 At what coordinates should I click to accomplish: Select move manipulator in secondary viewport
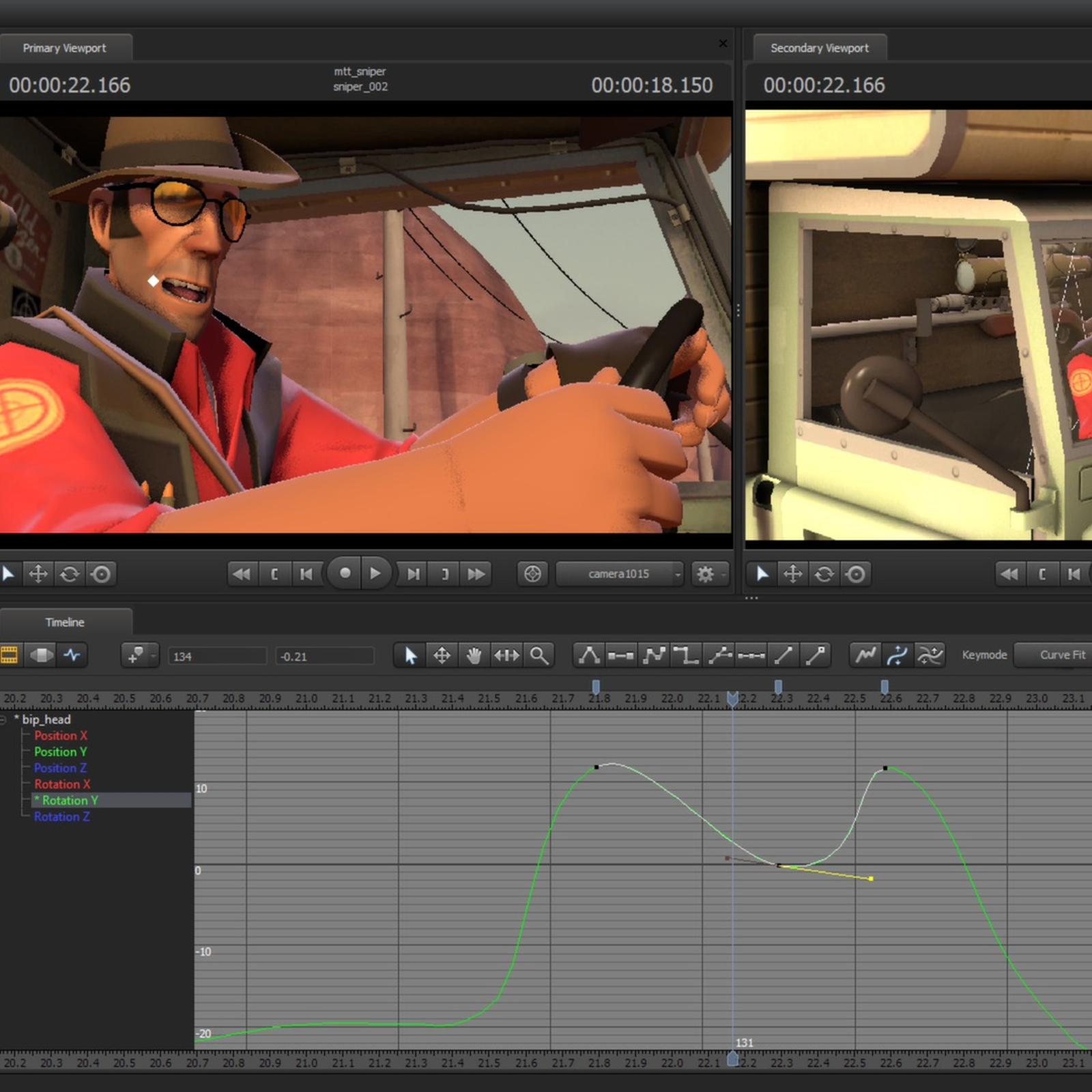[793, 574]
